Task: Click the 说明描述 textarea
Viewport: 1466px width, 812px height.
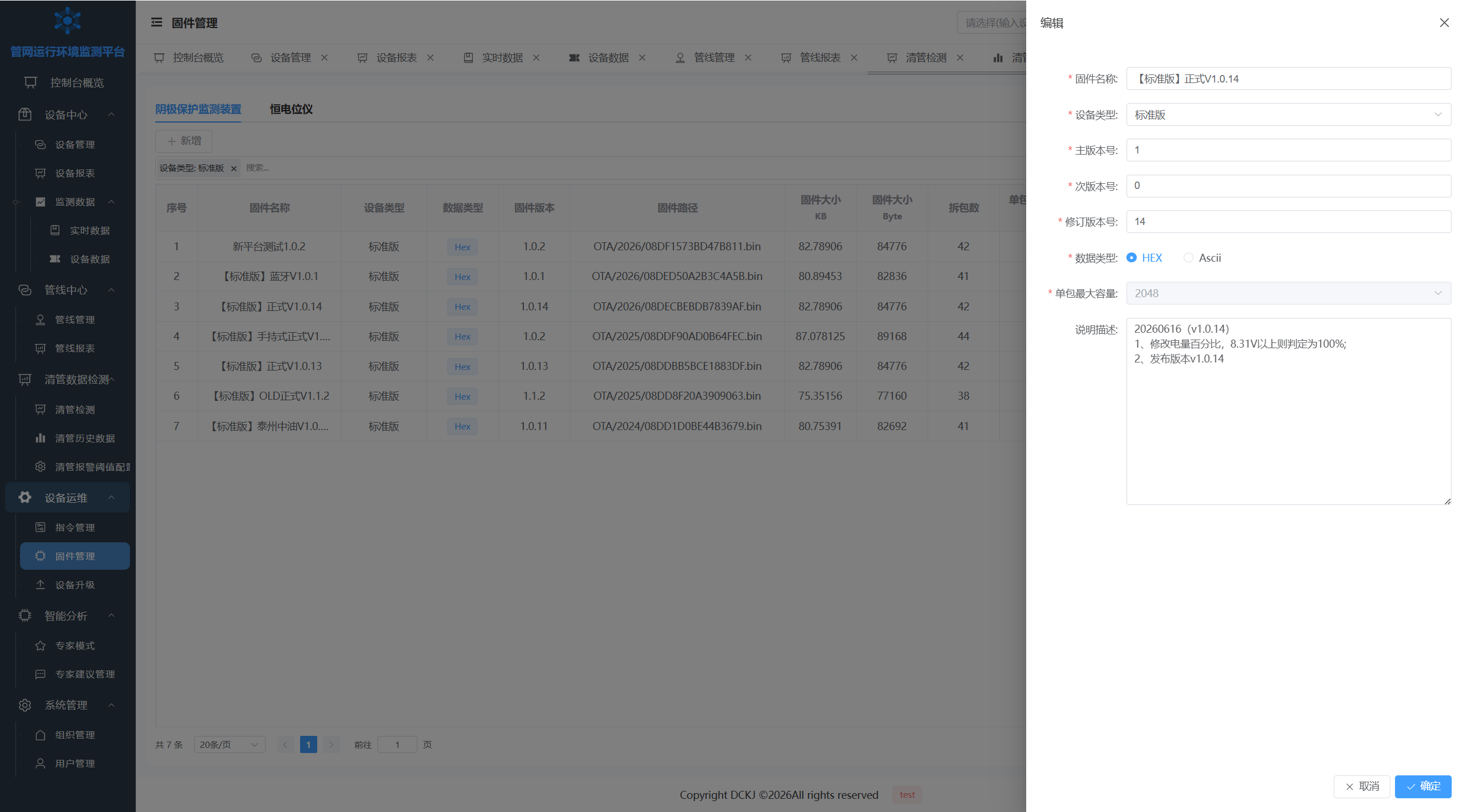Action: pyautogui.click(x=1288, y=411)
